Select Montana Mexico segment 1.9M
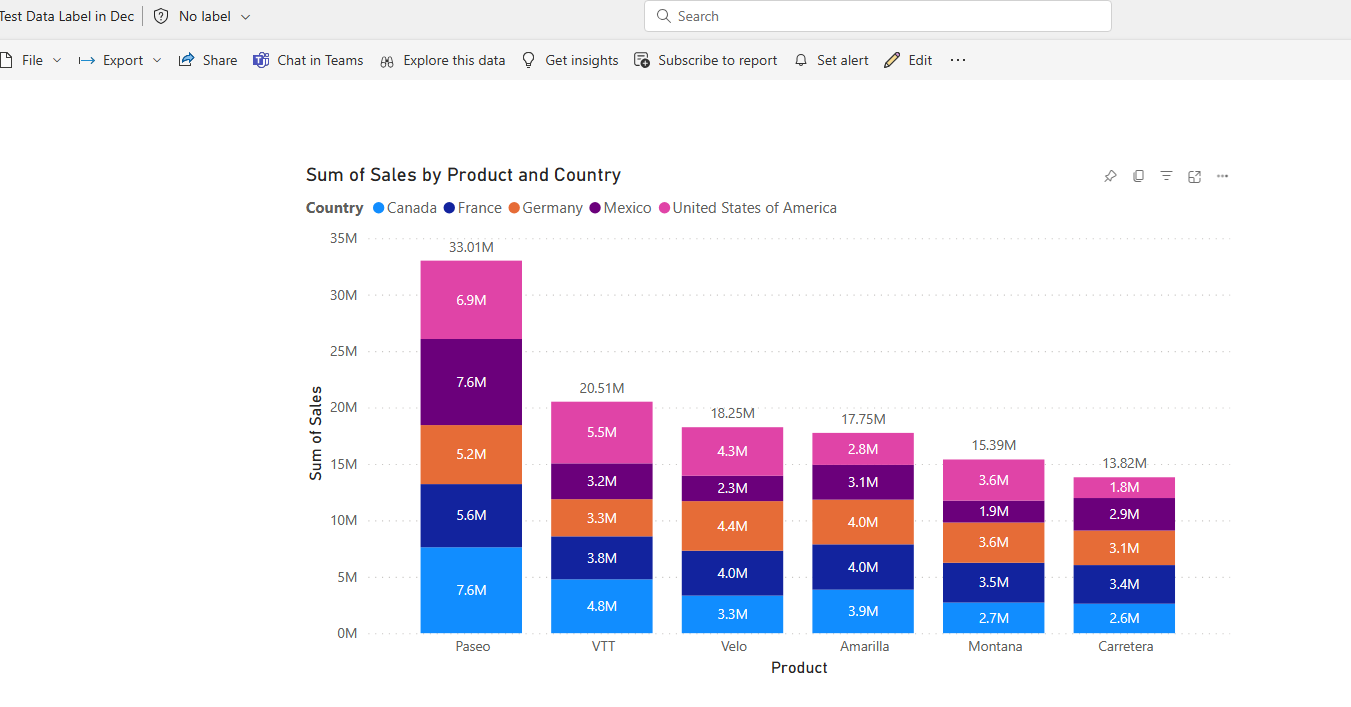 coord(994,511)
